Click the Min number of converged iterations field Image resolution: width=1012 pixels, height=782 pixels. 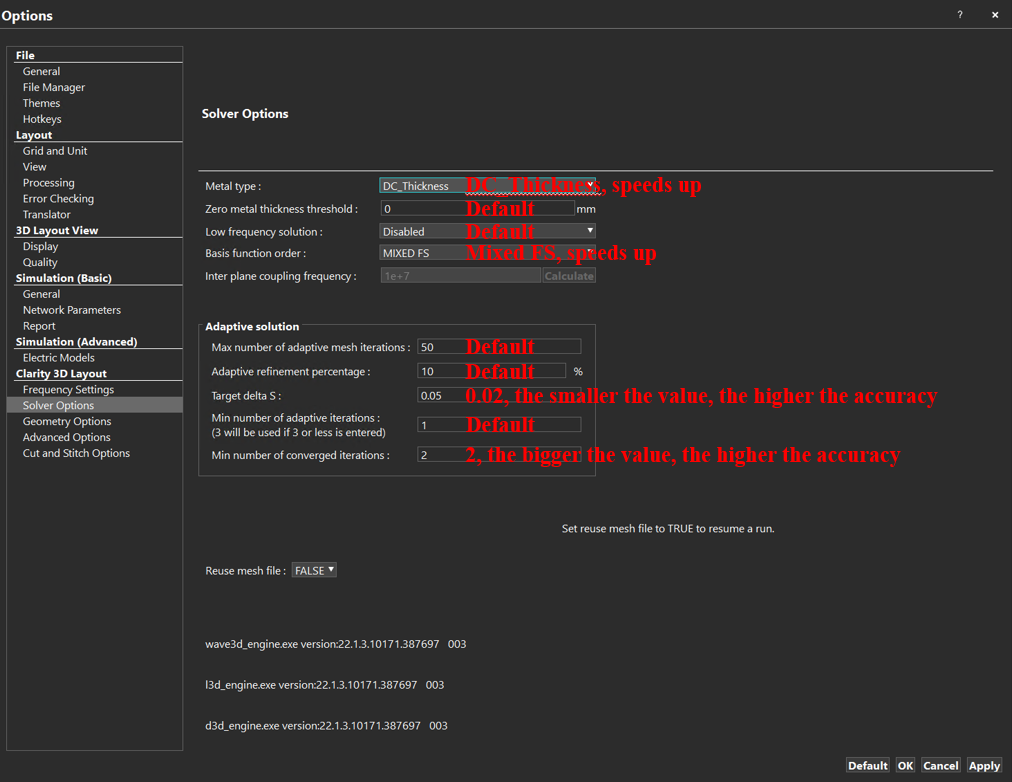499,455
